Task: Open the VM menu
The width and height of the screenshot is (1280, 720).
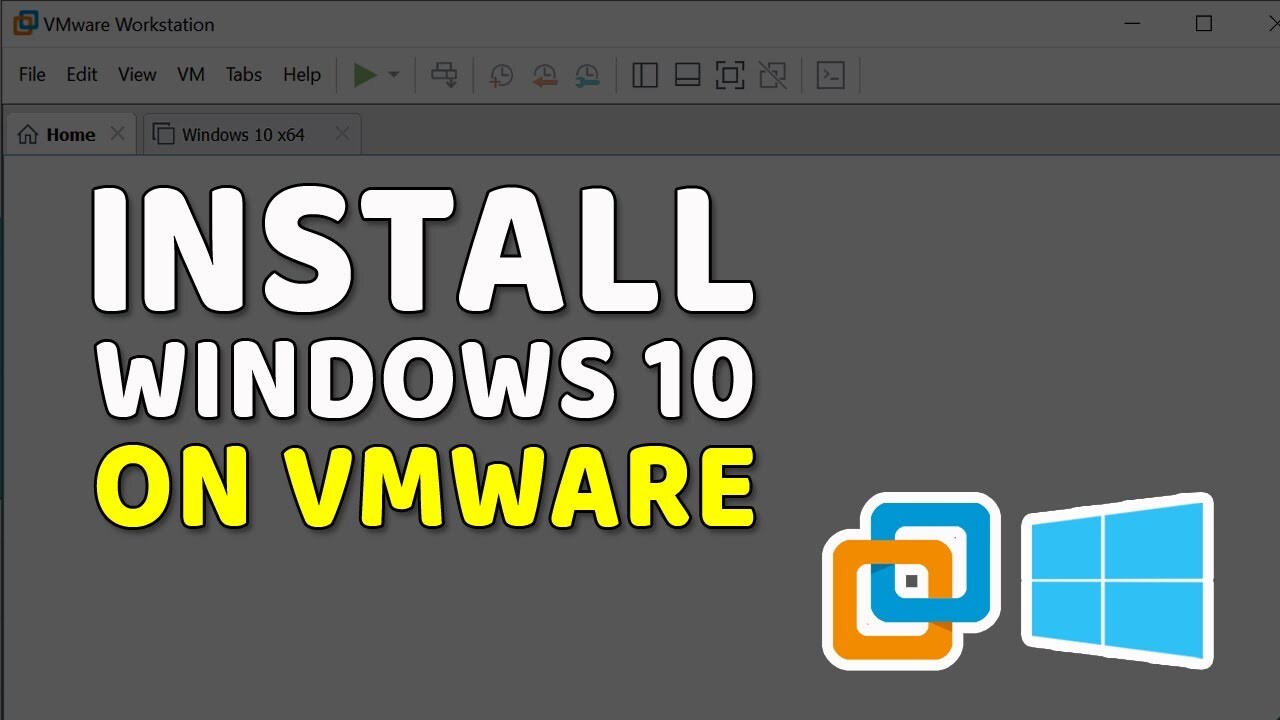Action: pyautogui.click(x=191, y=75)
